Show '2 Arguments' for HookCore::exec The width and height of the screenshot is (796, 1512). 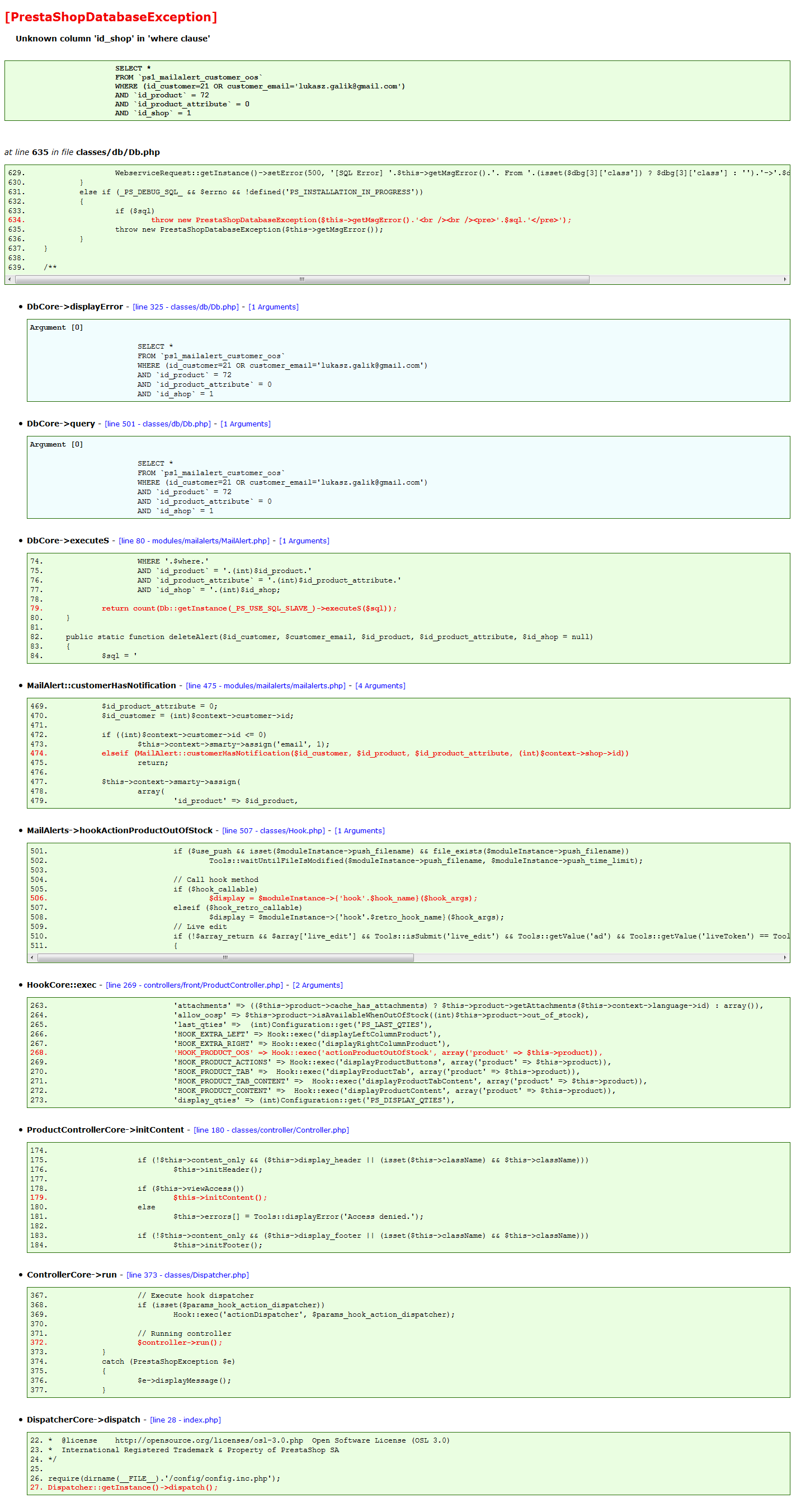pyautogui.click(x=317, y=985)
